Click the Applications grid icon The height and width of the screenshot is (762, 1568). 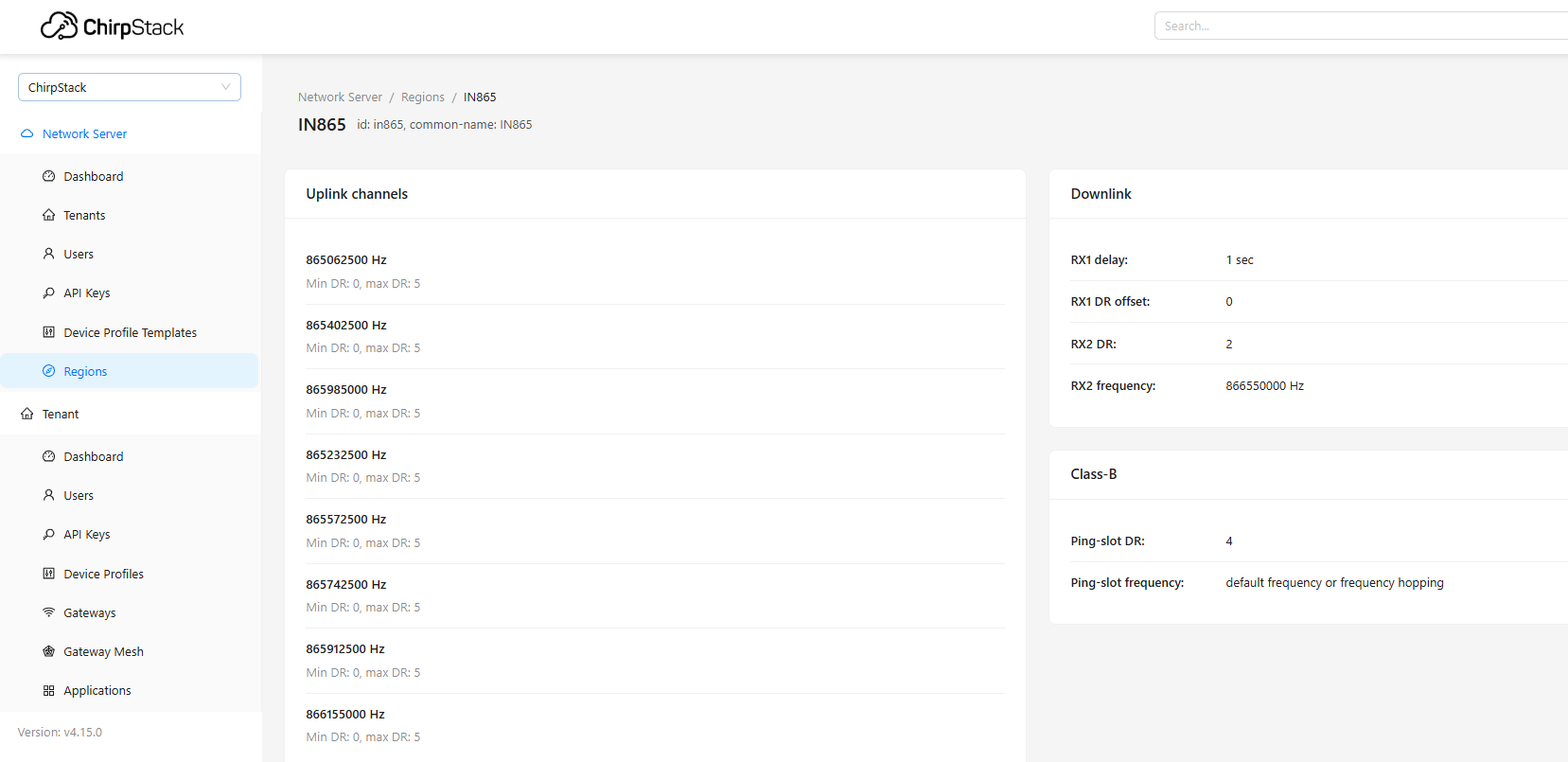pyautogui.click(x=49, y=691)
